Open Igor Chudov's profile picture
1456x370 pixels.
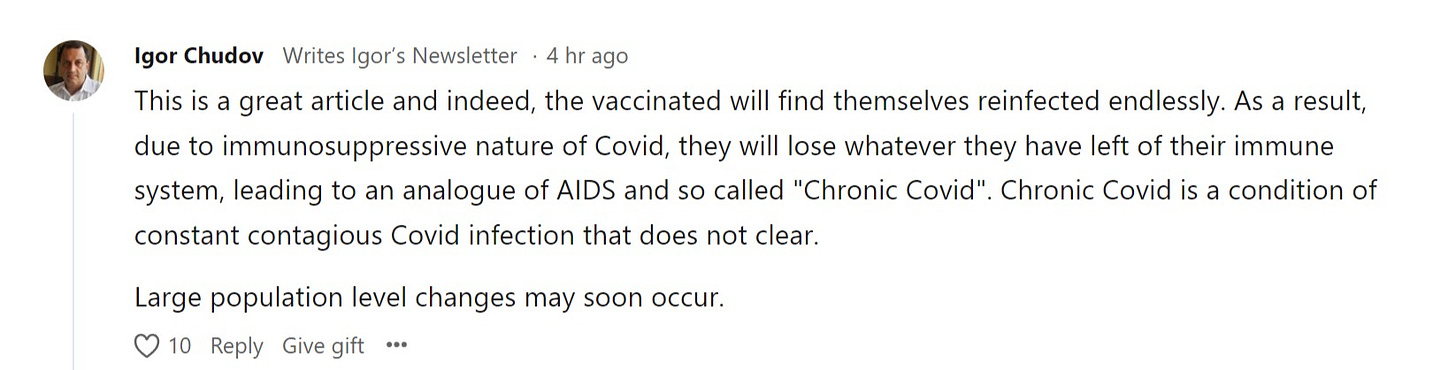tap(74, 70)
